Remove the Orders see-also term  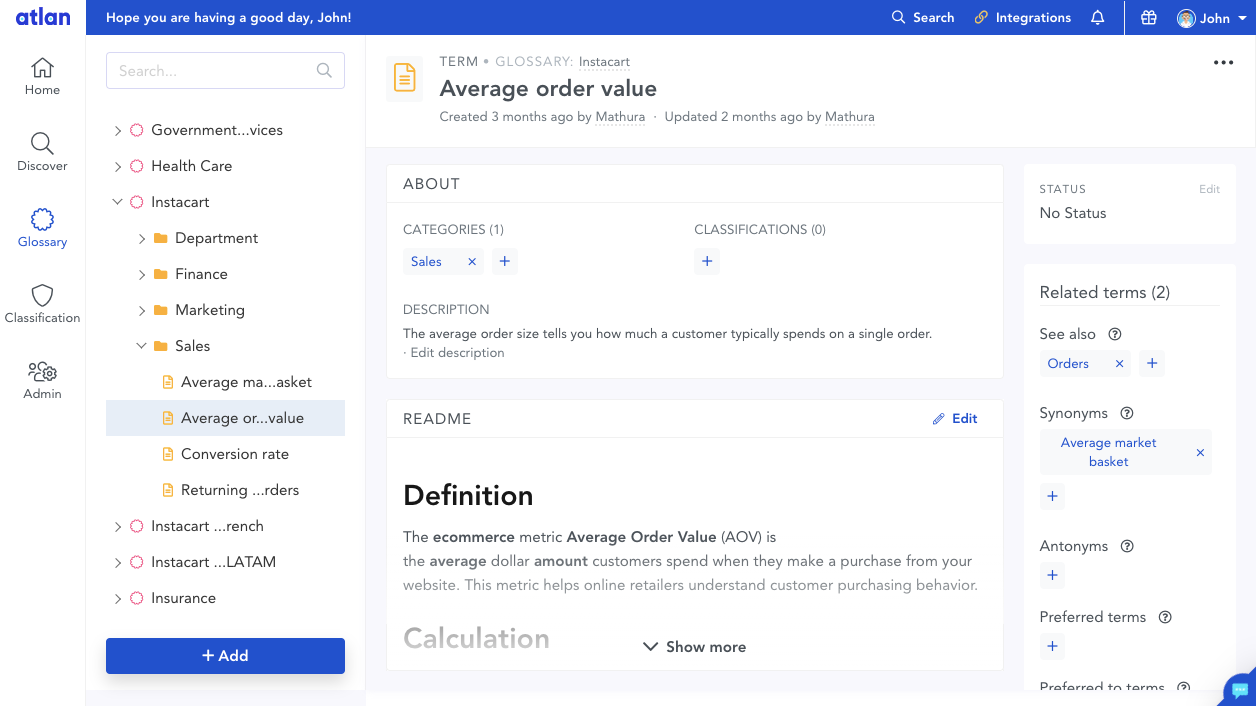tap(1119, 364)
